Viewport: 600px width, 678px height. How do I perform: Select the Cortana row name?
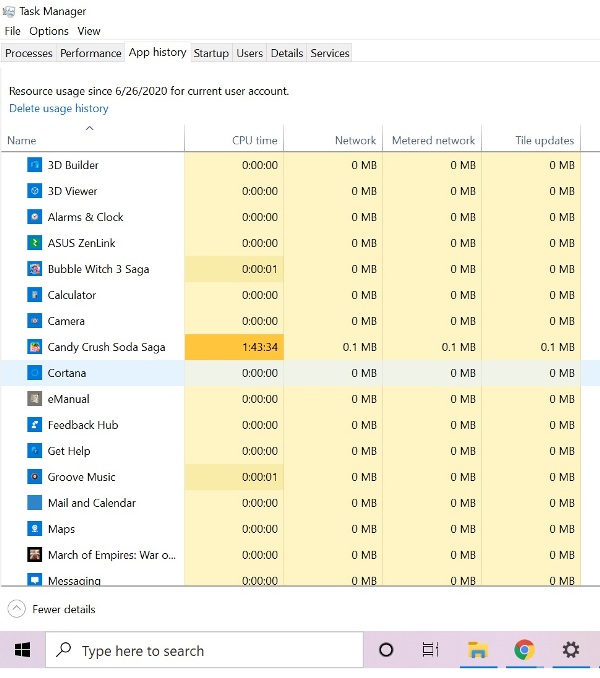coord(67,373)
